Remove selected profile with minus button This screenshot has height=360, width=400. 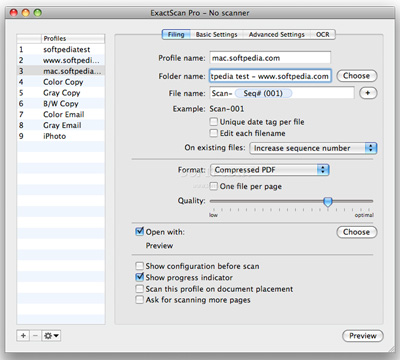35,335
